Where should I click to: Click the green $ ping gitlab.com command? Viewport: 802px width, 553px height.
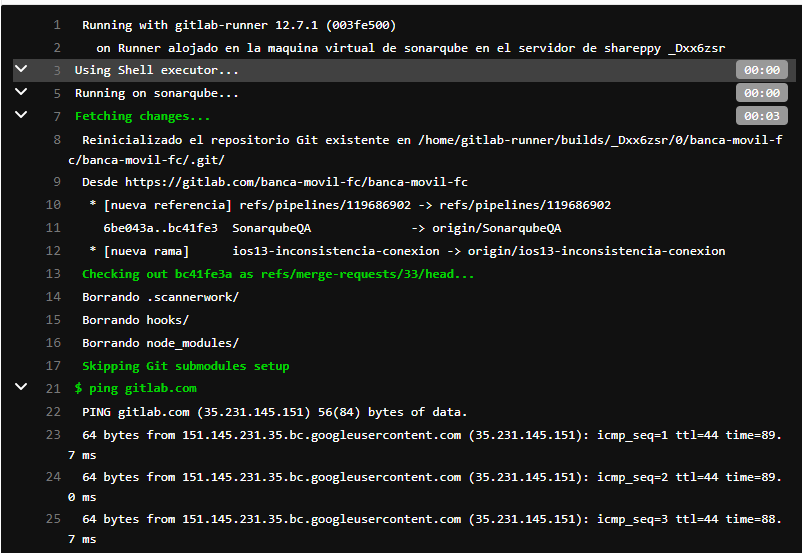[x=135, y=388]
